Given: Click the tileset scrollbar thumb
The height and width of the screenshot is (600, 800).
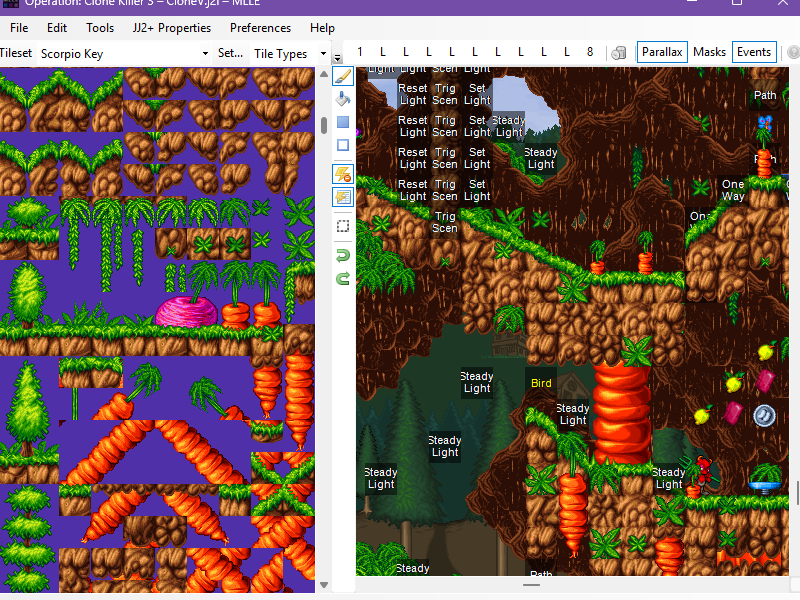Looking at the screenshot, I should pyautogui.click(x=323, y=126).
